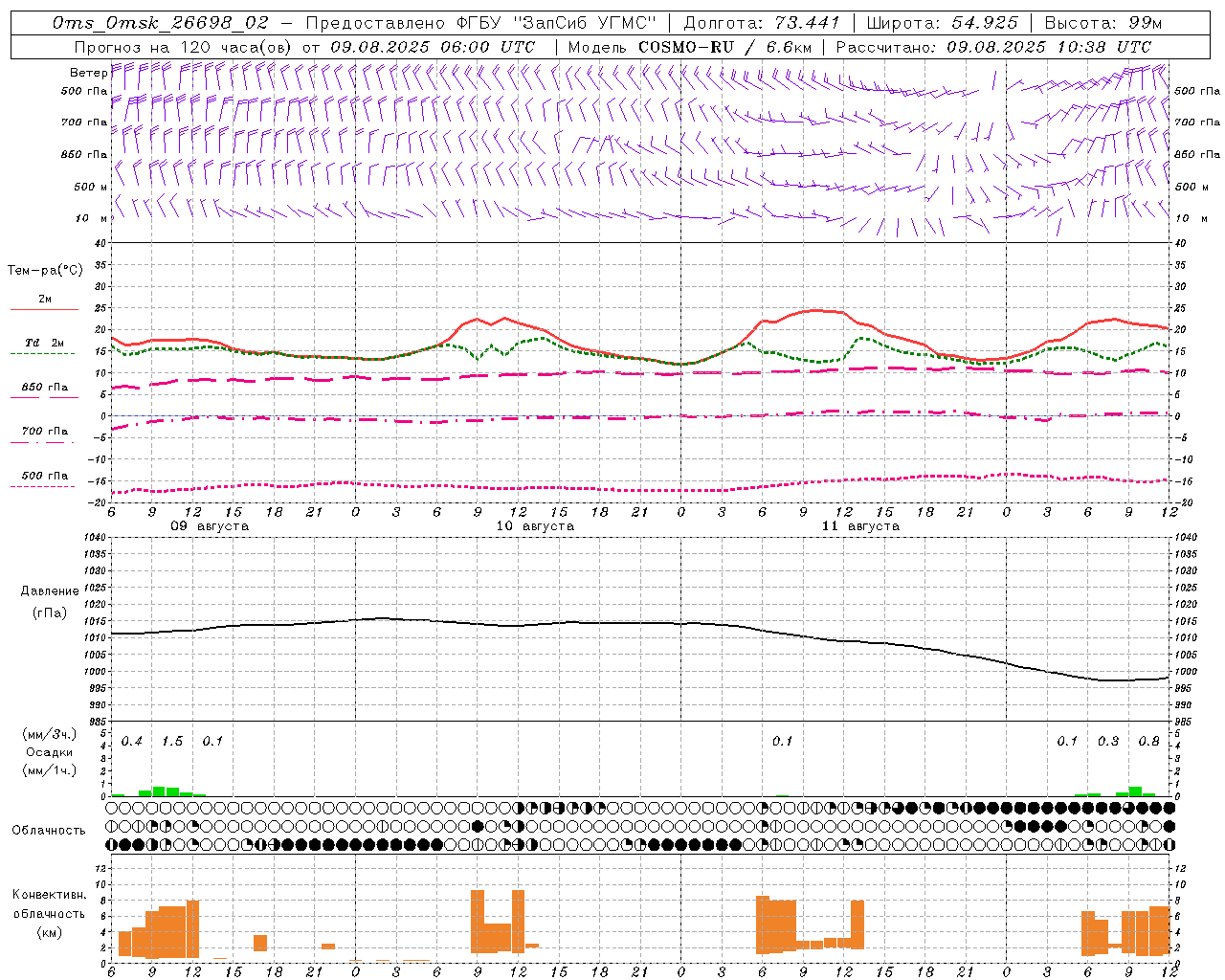Screen dimensions: 1225x980
Task: Click the "Высота: 99м" header value
Action: click(x=1102, y=23)
